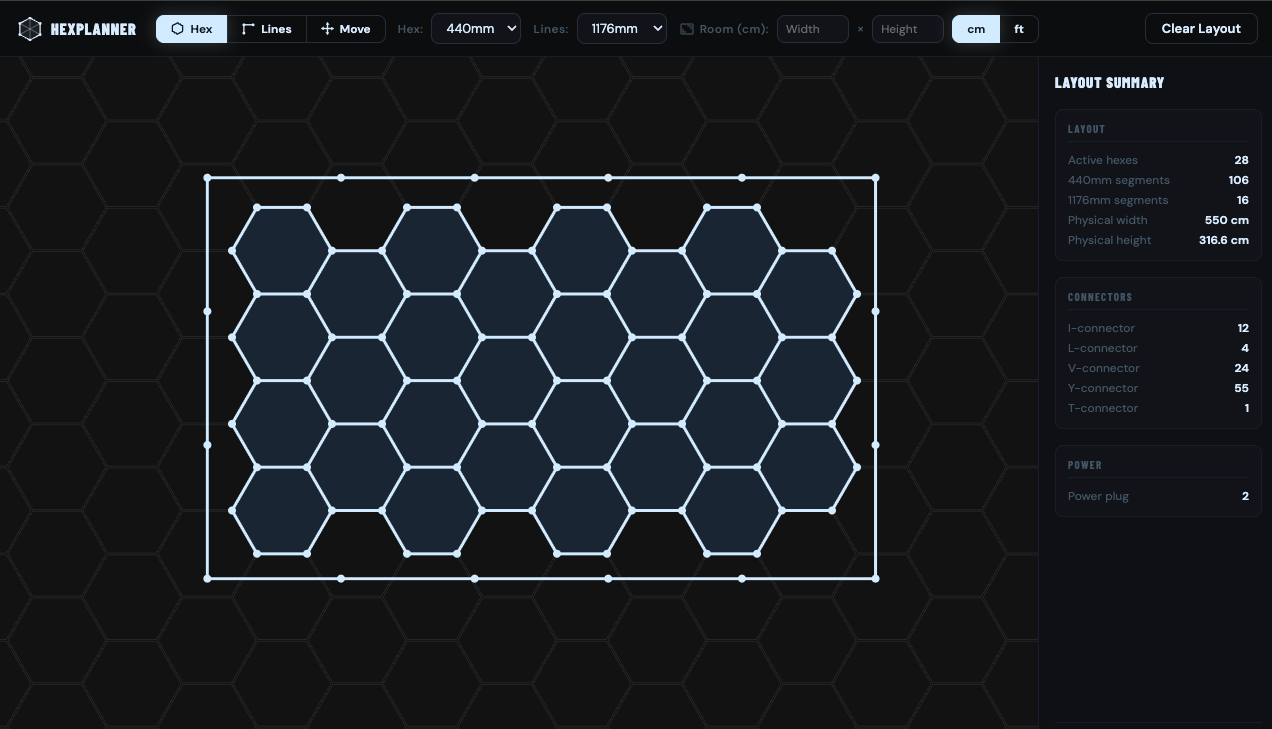Click the Active hexes value 28

(1241, 160)
